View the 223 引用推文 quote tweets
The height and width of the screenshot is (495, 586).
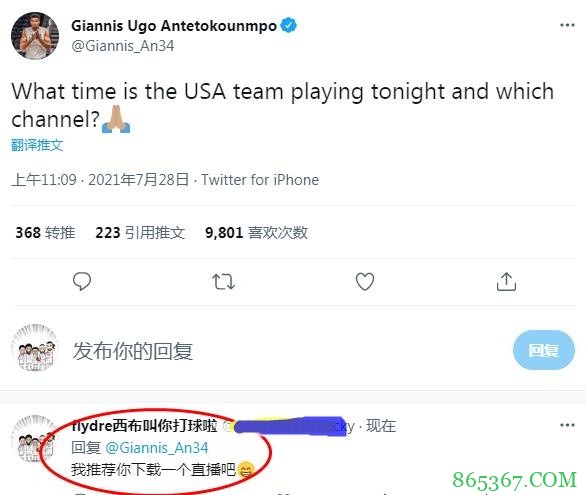pos(140,232)
